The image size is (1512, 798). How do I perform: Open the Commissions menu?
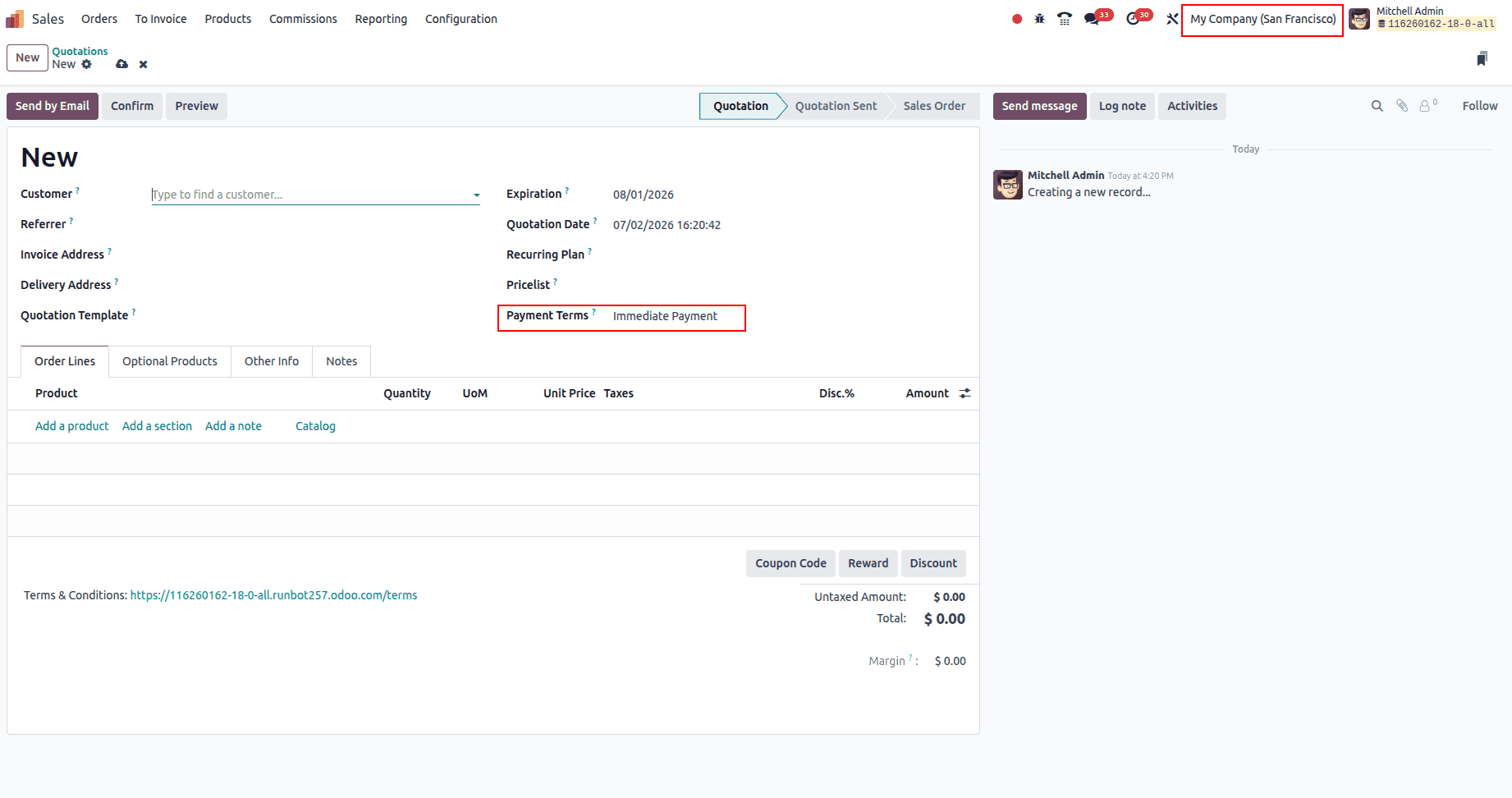point(303,19)
